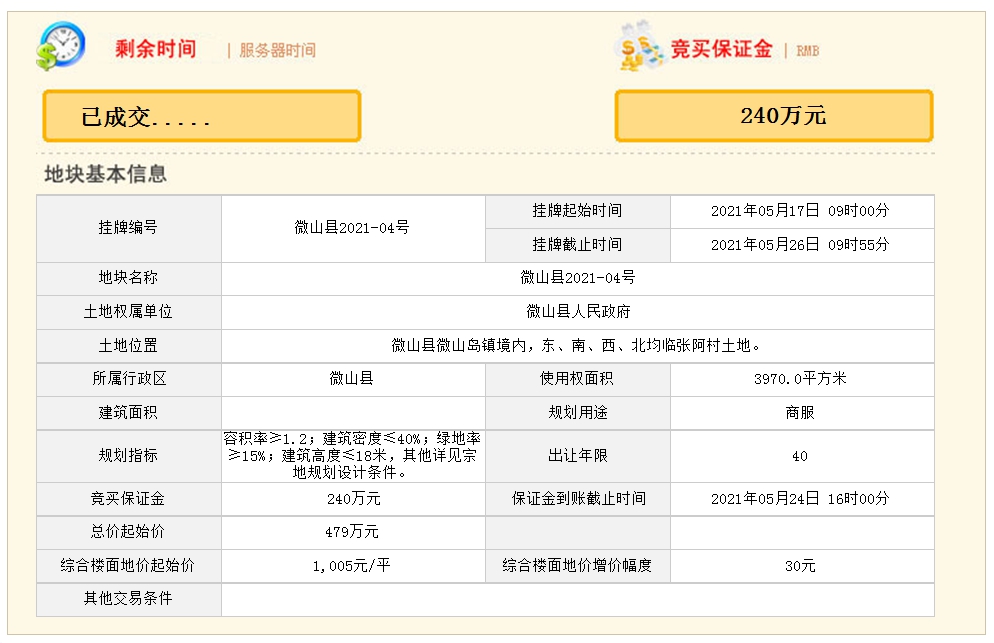Click the 服务器时间 label

[278, 50]
